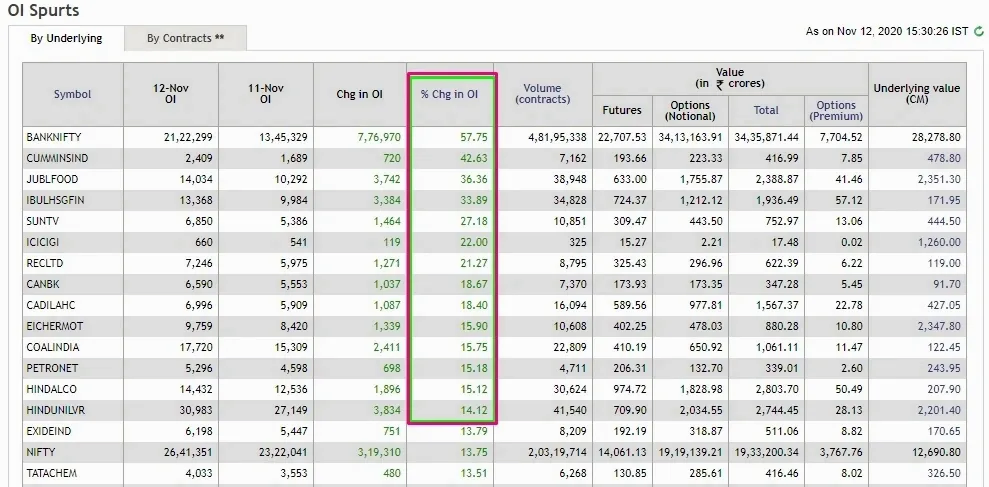Click SUNTV futures value 309.47
Viewport: 989px width, 487px height.
pyautogui.click(x=630, y=221)
